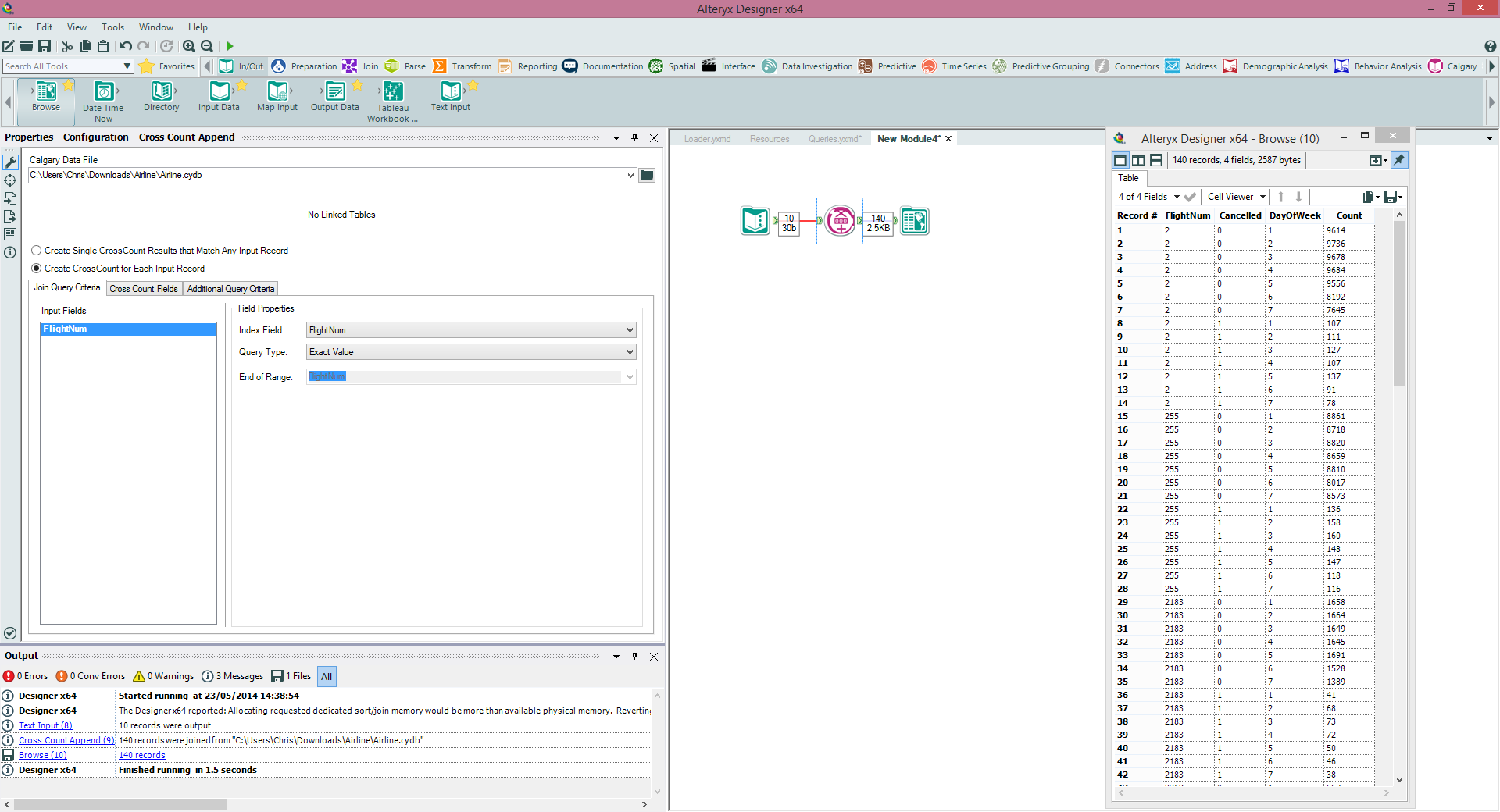Close the New Module4 tab
The width and height of the screenshot is (1500, 812).
click(948, 139)
